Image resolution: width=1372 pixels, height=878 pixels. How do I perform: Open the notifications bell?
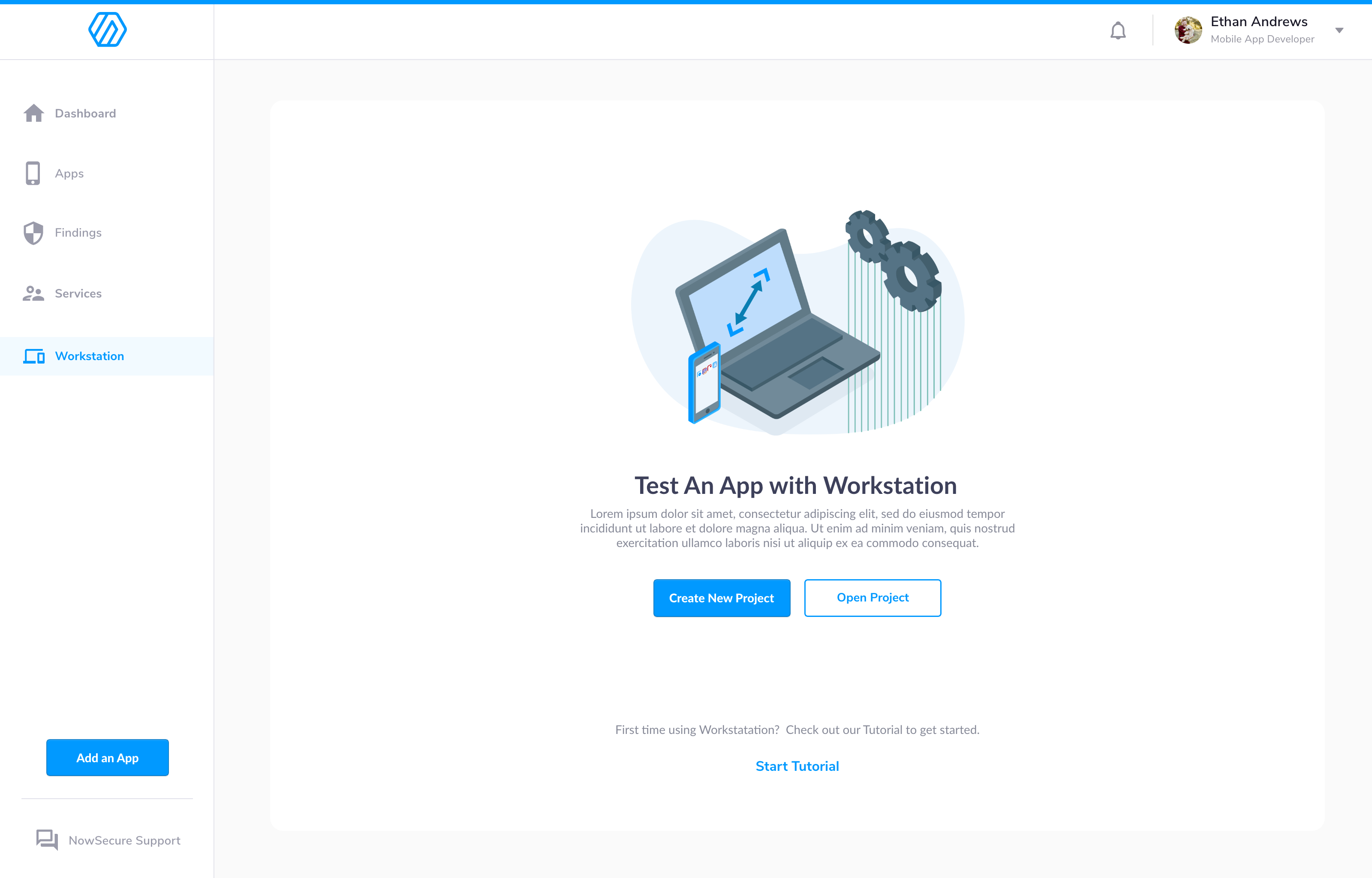tap(1118, 30)
